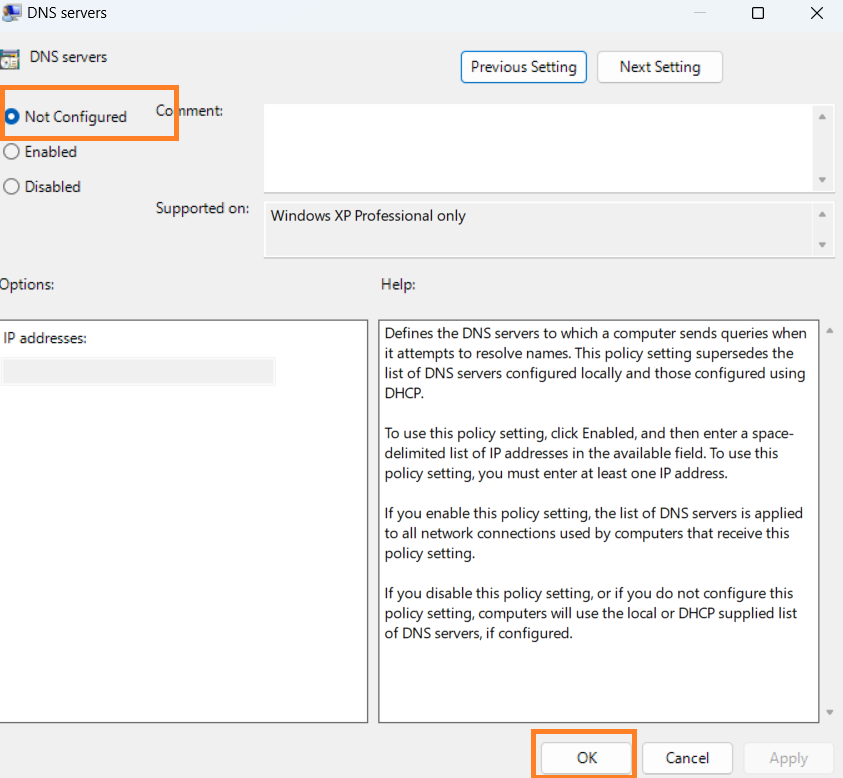The image size is (843, 778).
Task: Select the Not Configured radio button
Action: coord(12,117)
